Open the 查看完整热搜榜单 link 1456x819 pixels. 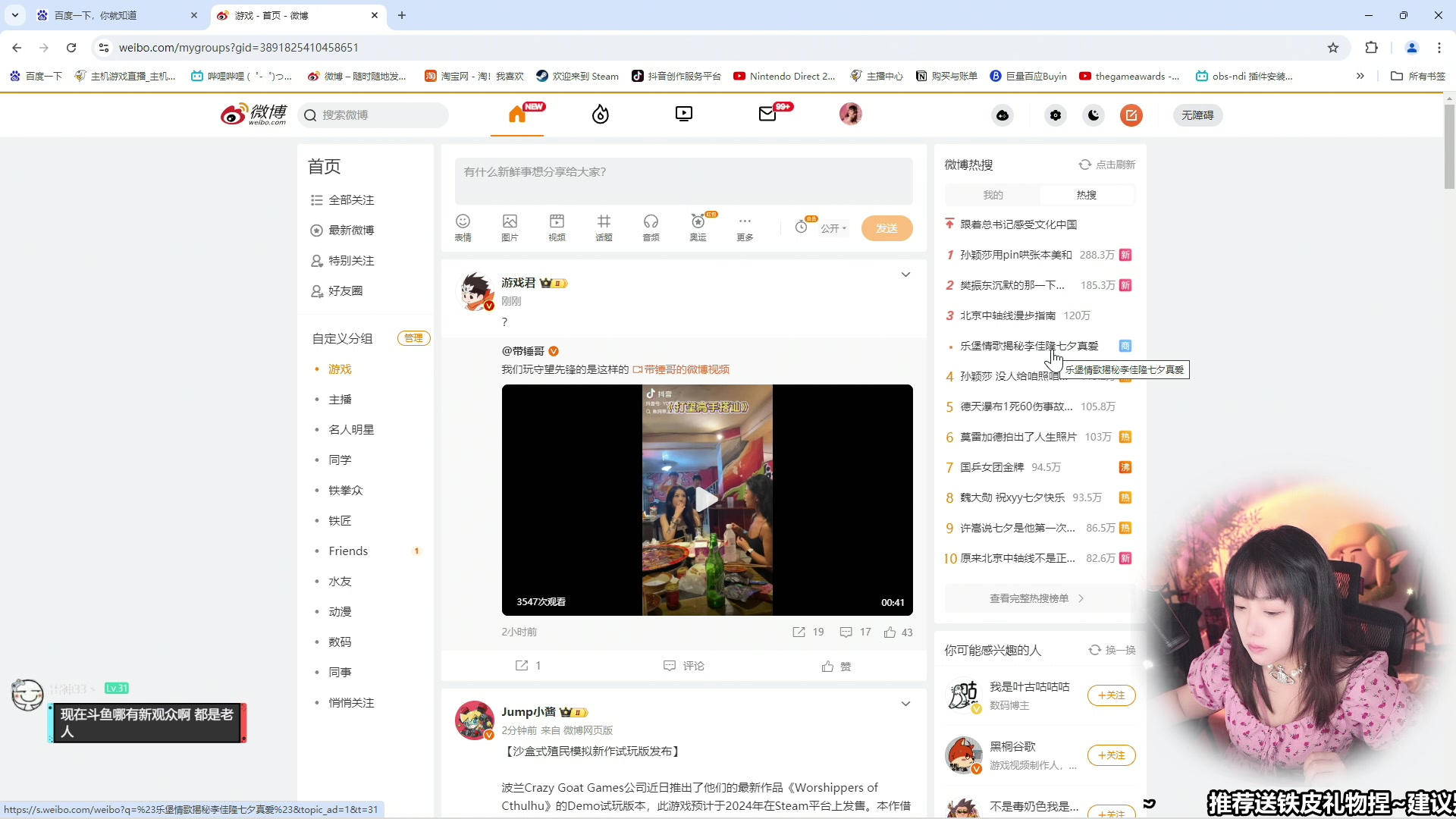click(1038, 598)
